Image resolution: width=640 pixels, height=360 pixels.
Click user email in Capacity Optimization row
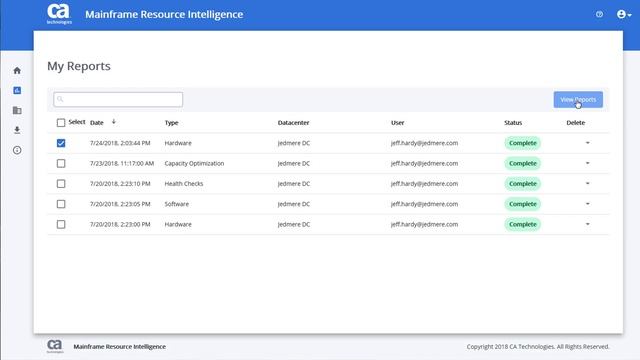click(x=424, y=163)
